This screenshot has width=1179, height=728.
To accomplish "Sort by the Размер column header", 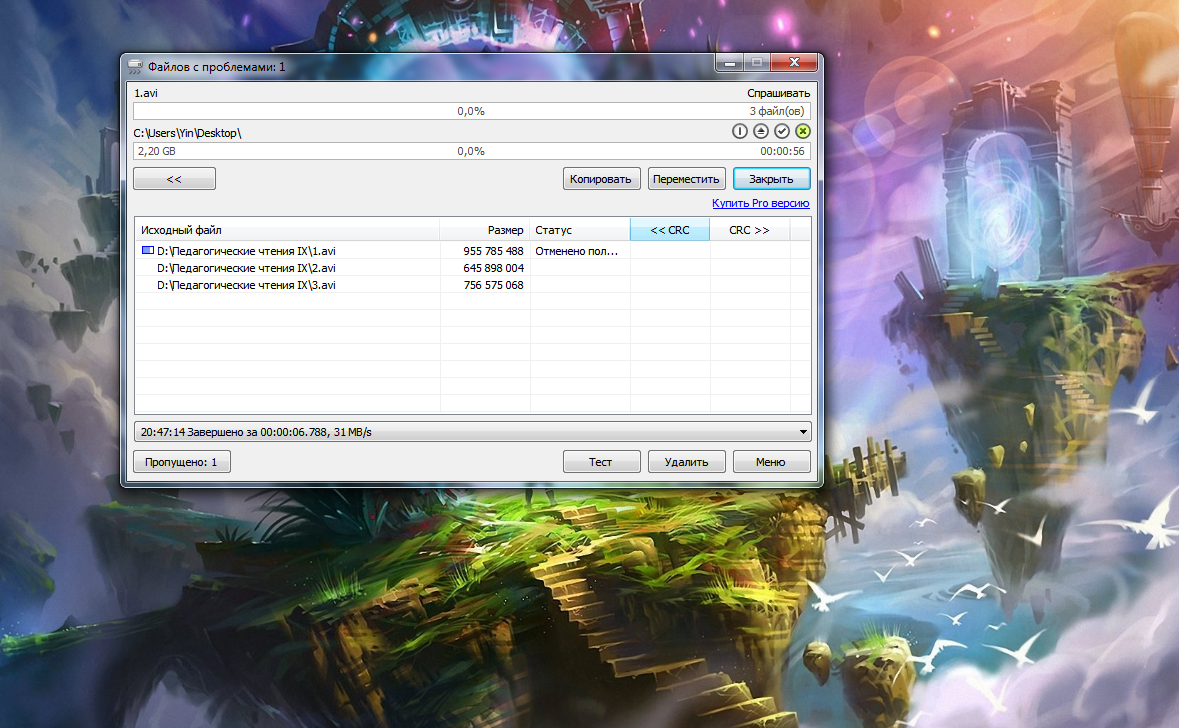I will pyautogui.click(x=485, y=230).
